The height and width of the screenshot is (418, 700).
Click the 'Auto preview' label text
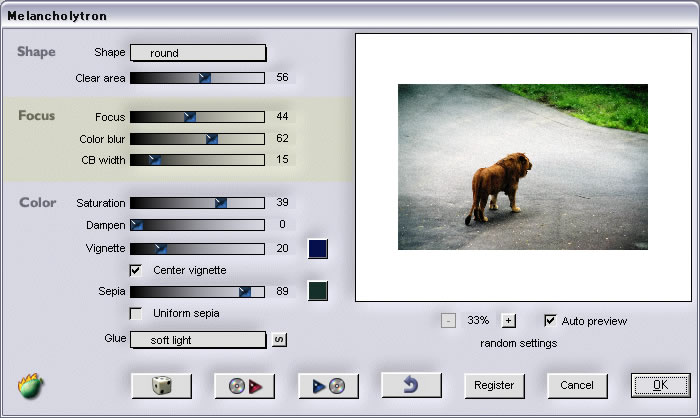coord(594,321)
